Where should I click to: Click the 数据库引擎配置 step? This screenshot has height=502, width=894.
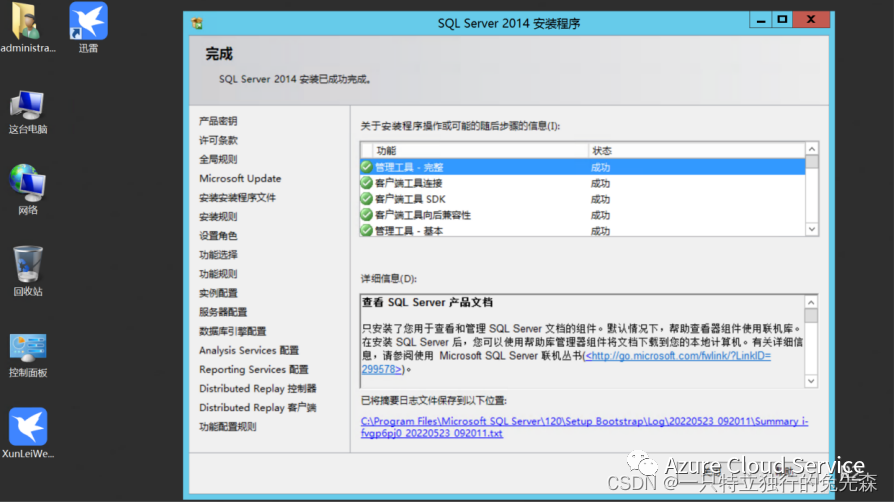[233, 331]
